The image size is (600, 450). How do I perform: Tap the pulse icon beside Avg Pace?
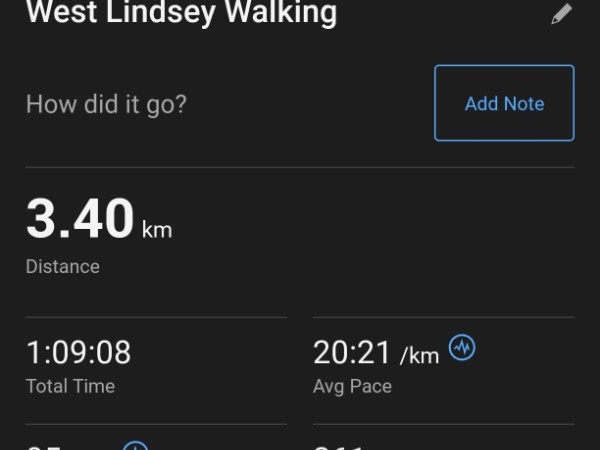coord(462,347)
